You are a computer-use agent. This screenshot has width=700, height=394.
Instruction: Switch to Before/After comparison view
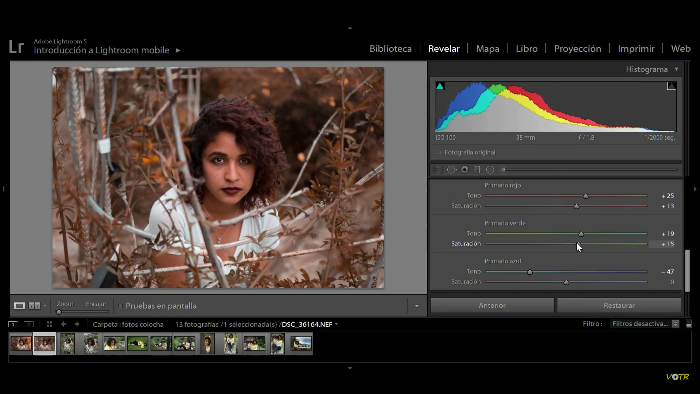click(34, 306)
